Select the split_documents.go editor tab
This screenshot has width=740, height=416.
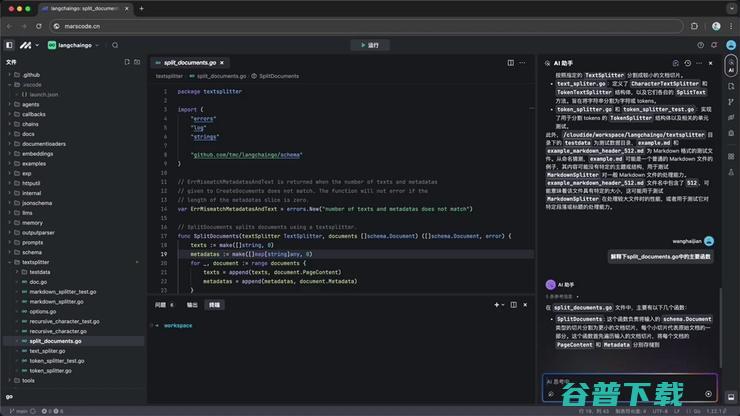(189, 63)
